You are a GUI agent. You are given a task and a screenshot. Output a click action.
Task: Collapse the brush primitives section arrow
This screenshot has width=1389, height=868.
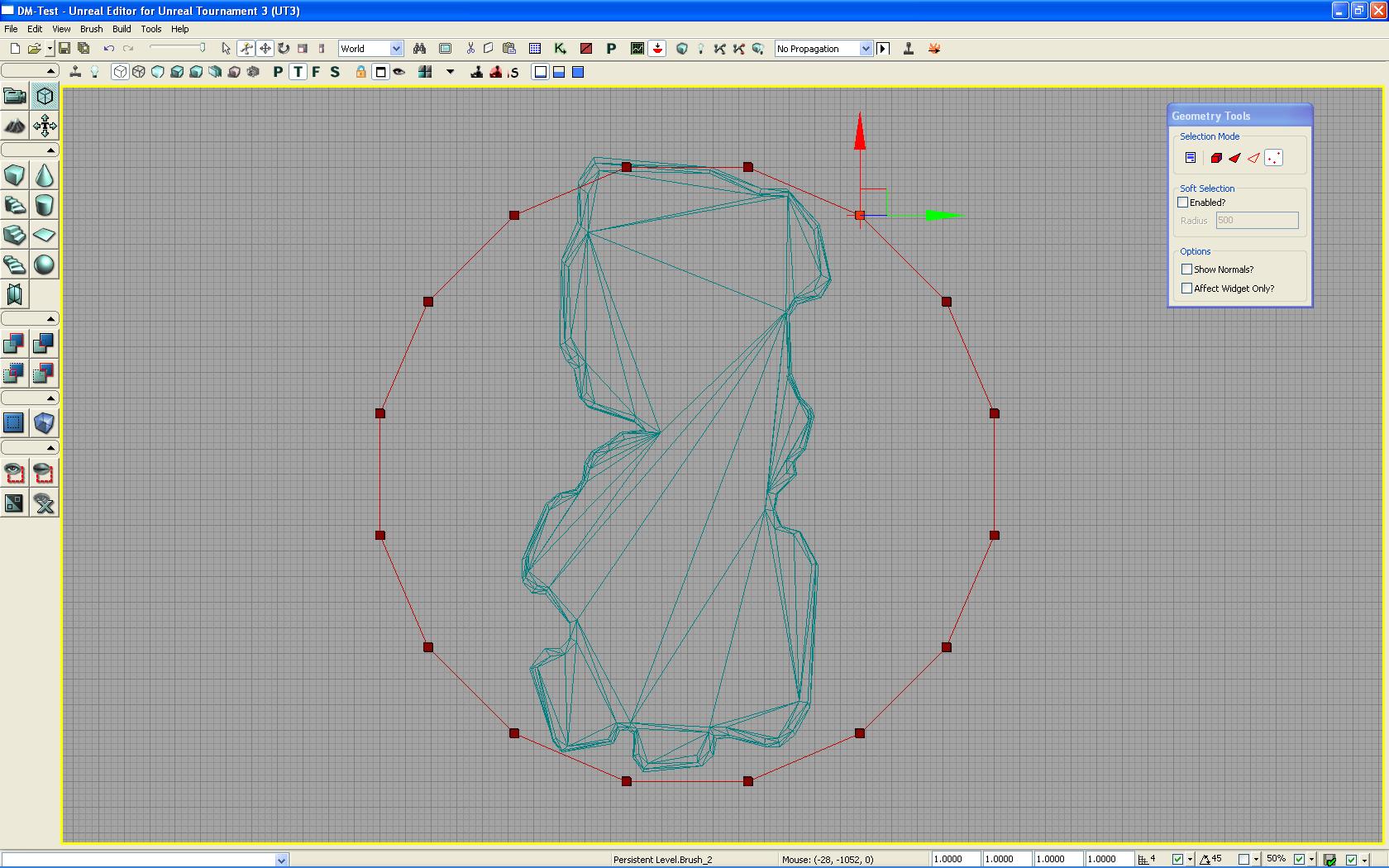pos(50,150)
